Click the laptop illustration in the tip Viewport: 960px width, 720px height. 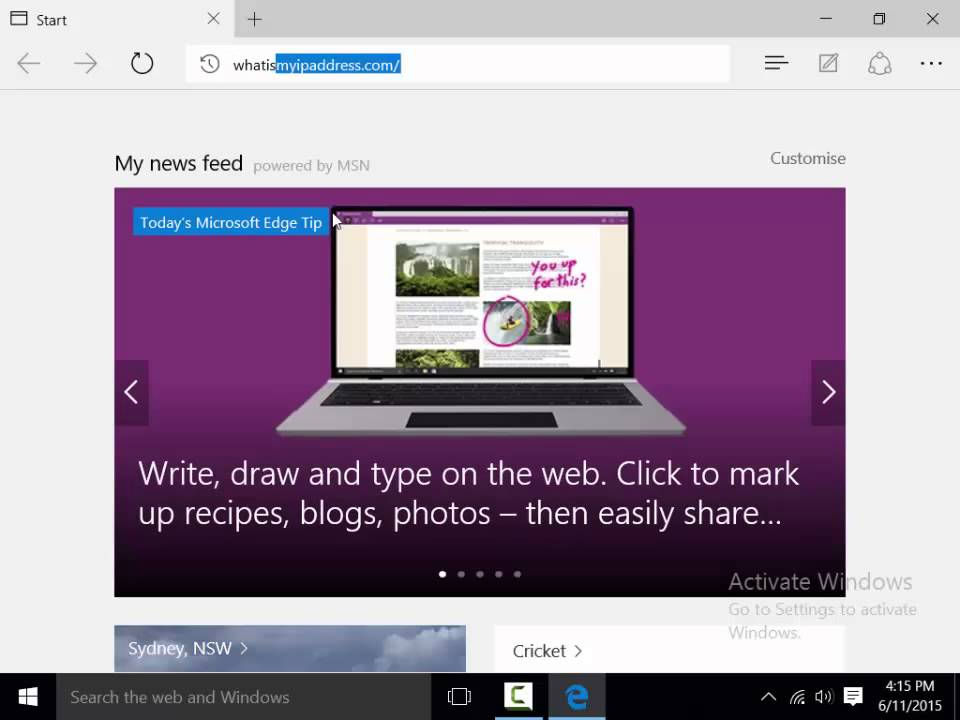pos(481,321)
